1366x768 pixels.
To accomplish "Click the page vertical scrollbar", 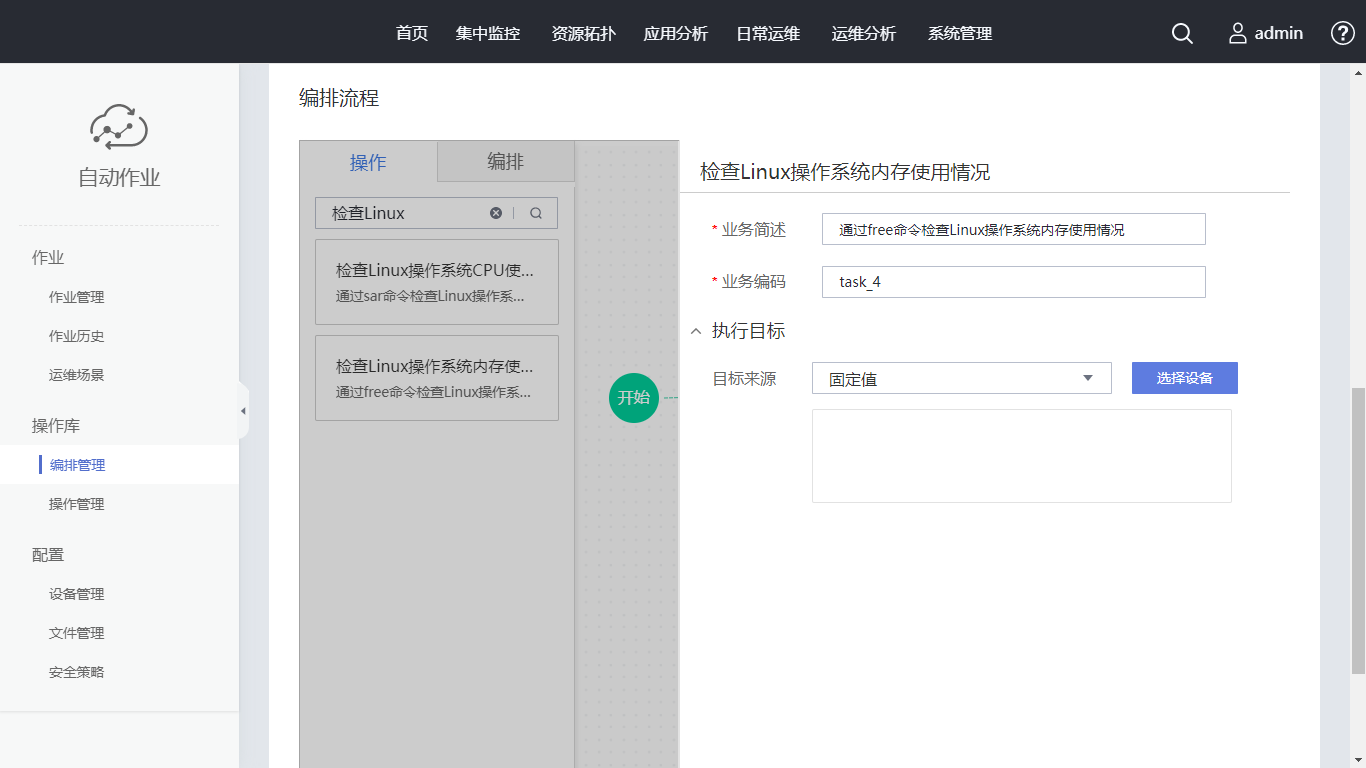I will (x=1357, y=530).
